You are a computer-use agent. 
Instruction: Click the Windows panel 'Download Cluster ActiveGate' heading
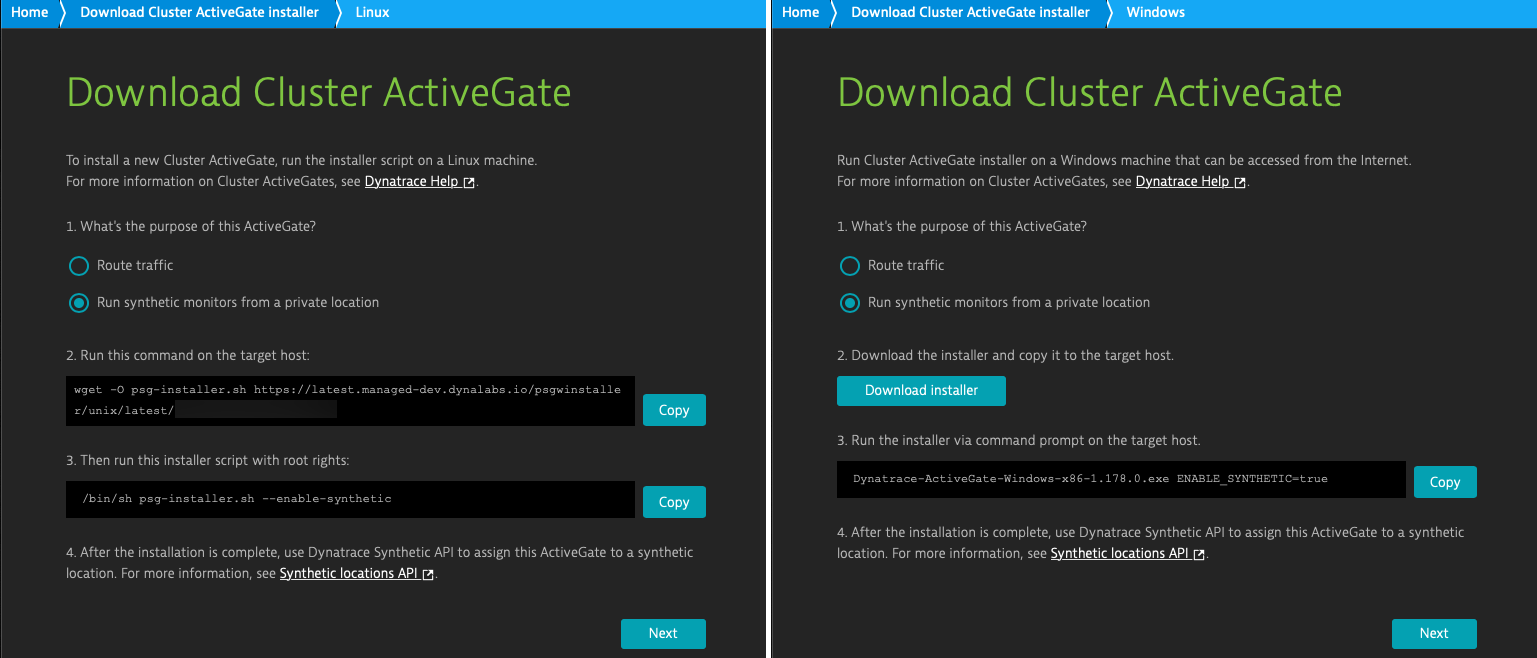(1090, 93)
